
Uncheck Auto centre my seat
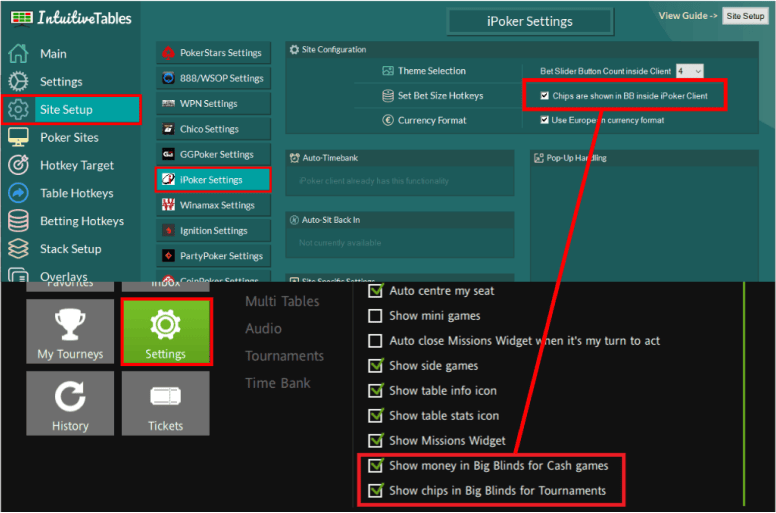click(375, 291)
